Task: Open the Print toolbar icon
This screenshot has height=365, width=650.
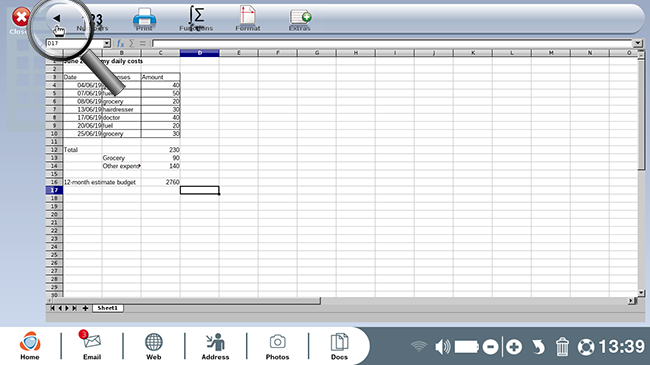Action: pyautogui.click(x=144, y=19)
